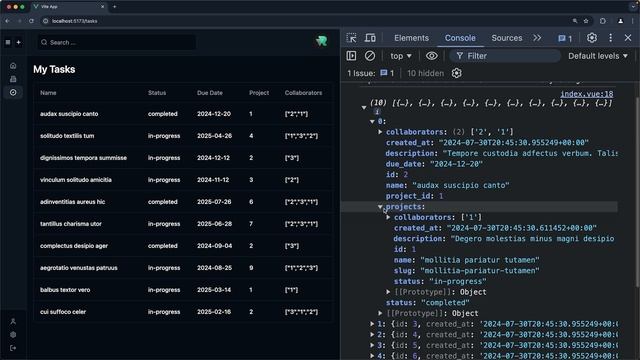This screenshot has width=640, height=360.
Task: Select task vinculum solitudo amicitia
Action: click(x=76, y=180)
